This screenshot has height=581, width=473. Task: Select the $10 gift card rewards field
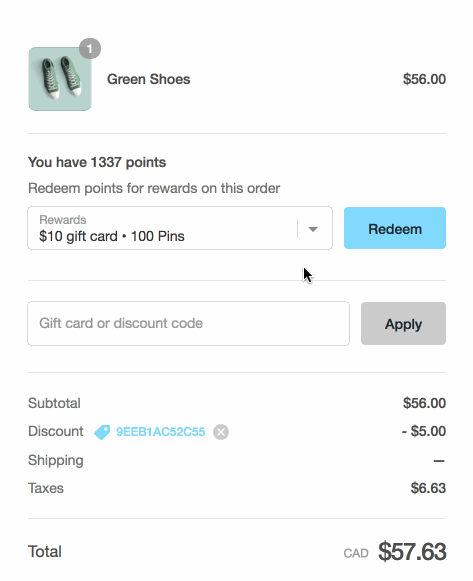point(180,228)
